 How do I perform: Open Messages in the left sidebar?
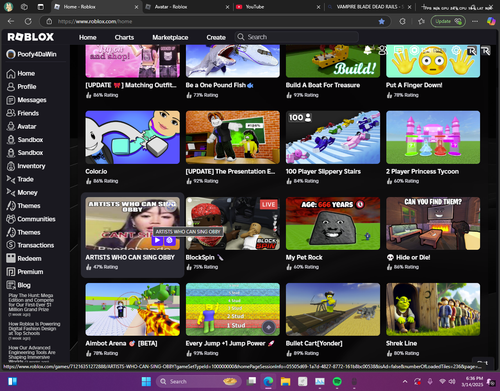pos(26,100)
